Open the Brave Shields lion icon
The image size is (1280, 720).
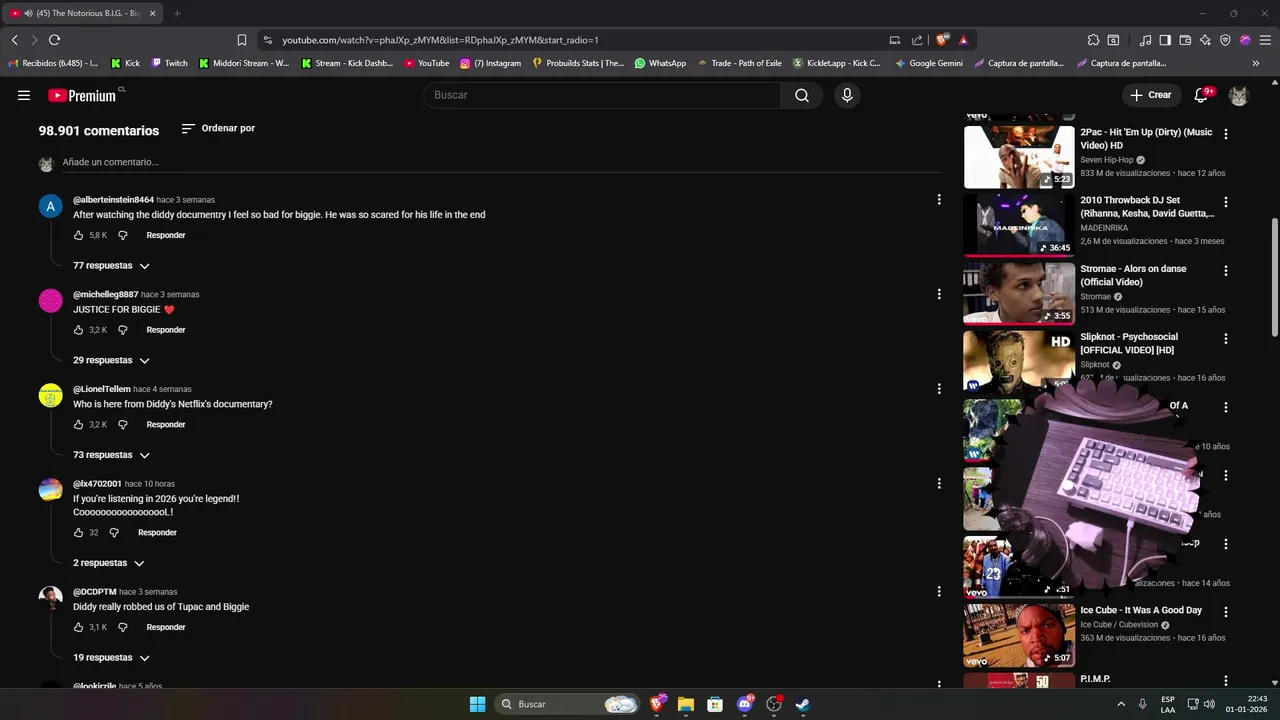942,40
